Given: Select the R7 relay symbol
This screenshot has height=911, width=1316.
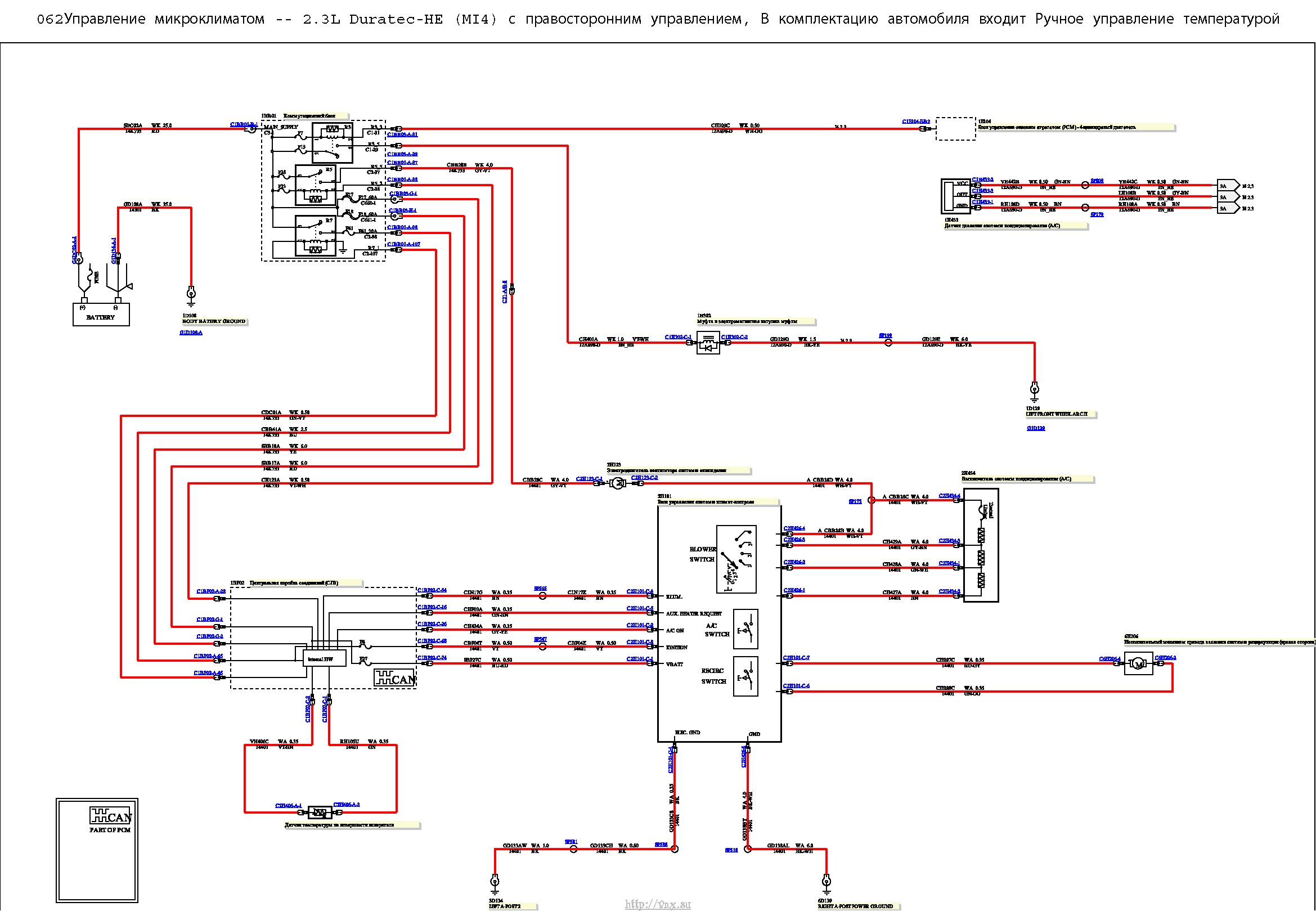Looking at the screenshot, I should 315,236.
